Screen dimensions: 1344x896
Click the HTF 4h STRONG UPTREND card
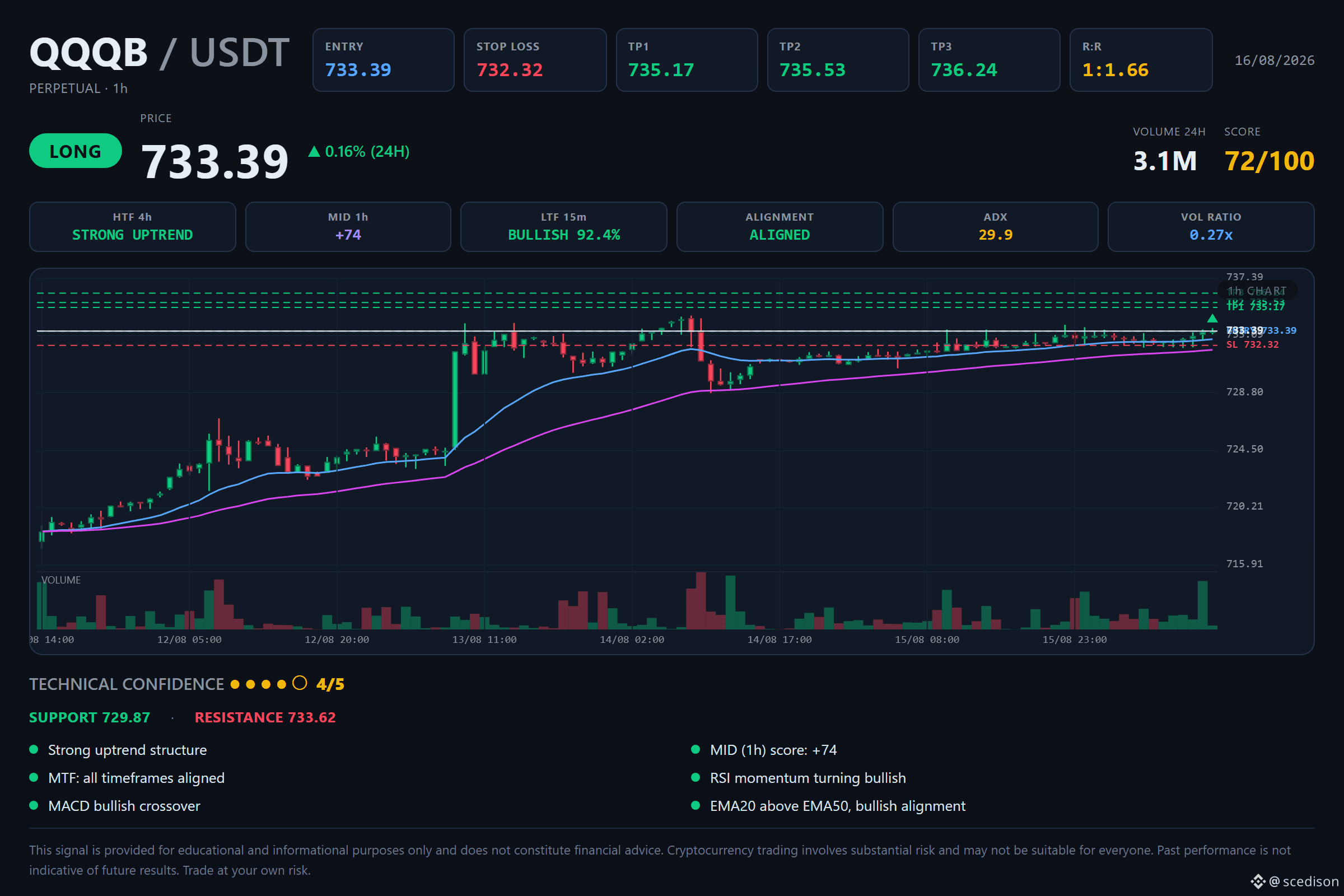pyautogui.click(x=133, y=227)
